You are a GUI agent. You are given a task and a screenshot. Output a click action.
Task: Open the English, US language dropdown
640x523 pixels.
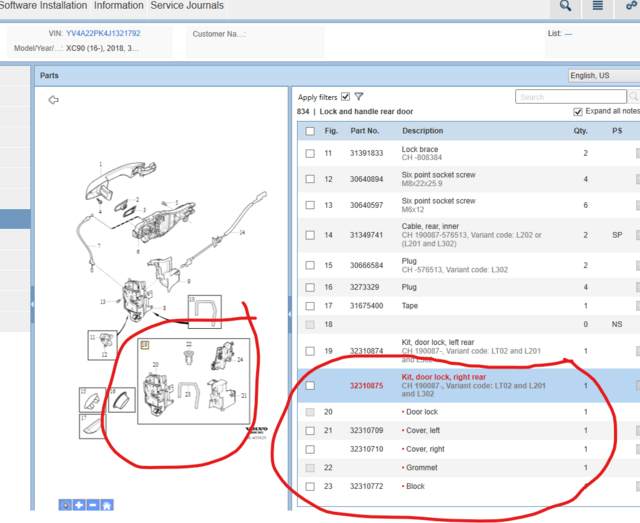pos(602,75)
